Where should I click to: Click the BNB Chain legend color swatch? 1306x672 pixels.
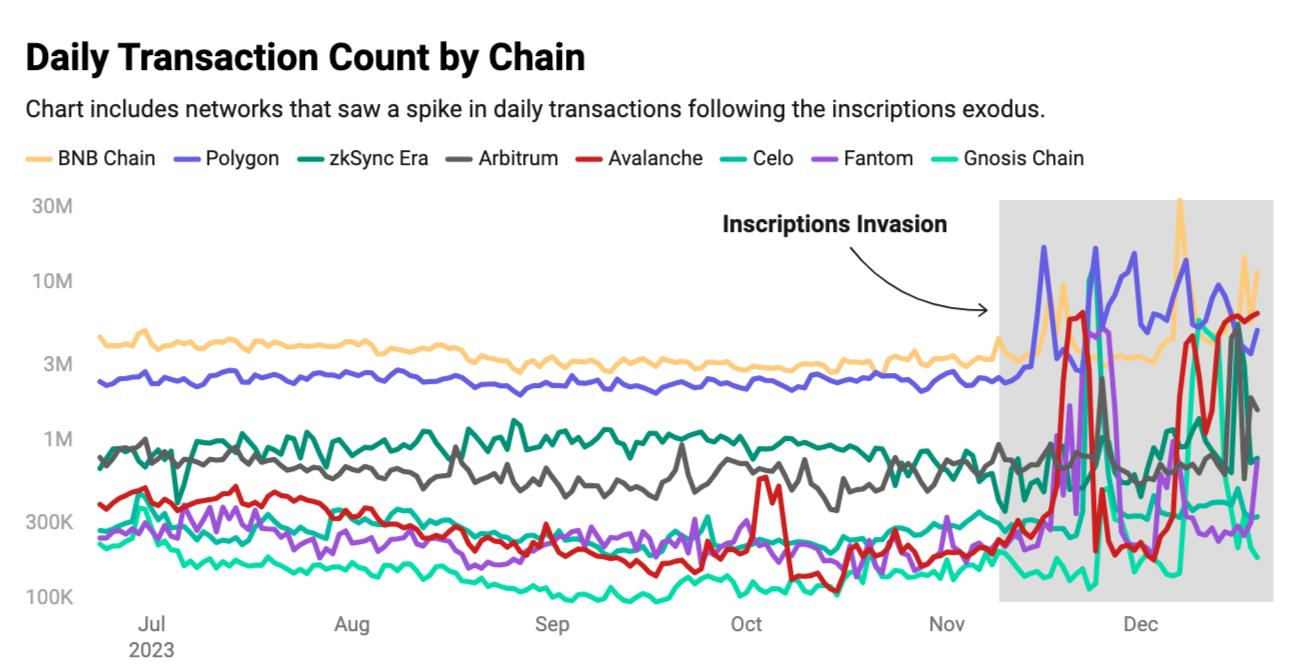click(x=39, y=158)
